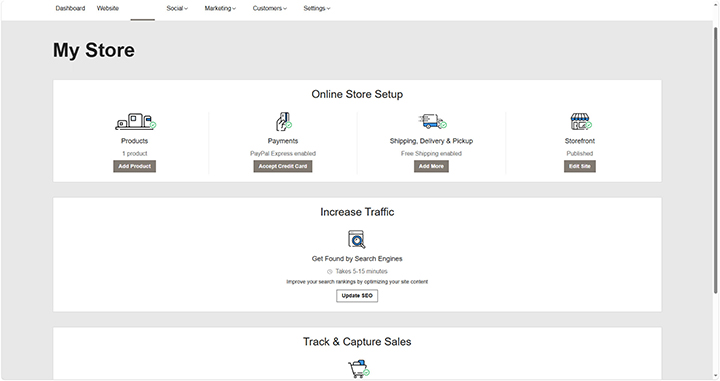This screenshot has height=381, width=720.
Task: Click the Increase Traffic title
Action: (x=357, y=212)
